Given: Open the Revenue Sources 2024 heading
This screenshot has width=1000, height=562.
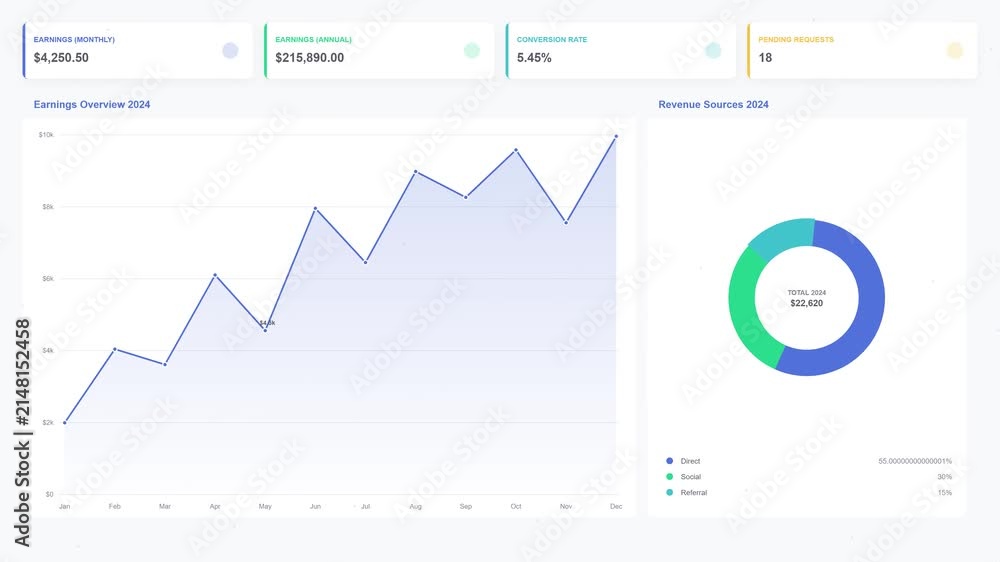Looking at the screenshot, I should [713, 105].
